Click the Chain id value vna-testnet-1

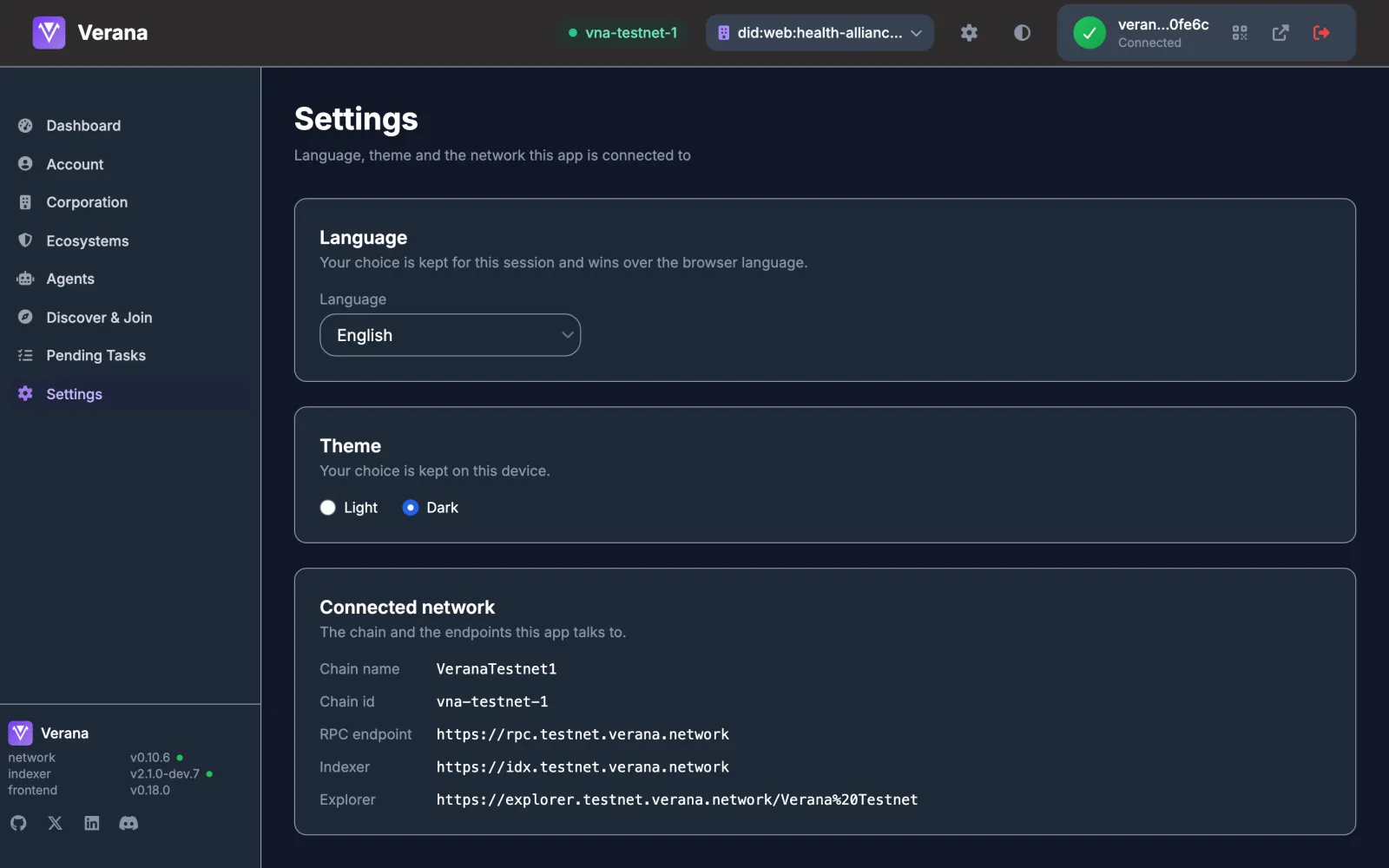[492, 701]
